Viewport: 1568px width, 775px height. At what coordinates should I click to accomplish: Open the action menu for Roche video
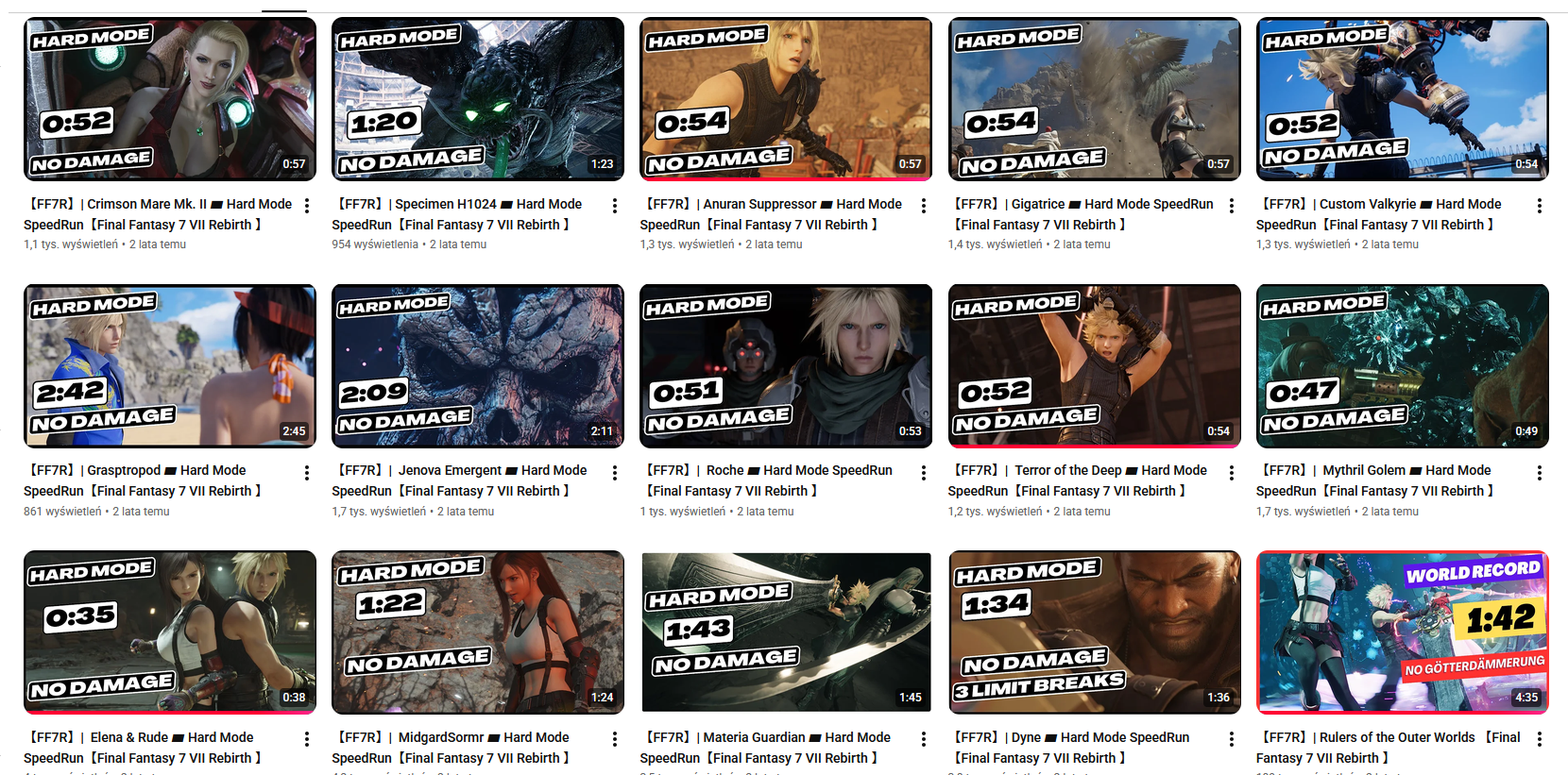924,473
